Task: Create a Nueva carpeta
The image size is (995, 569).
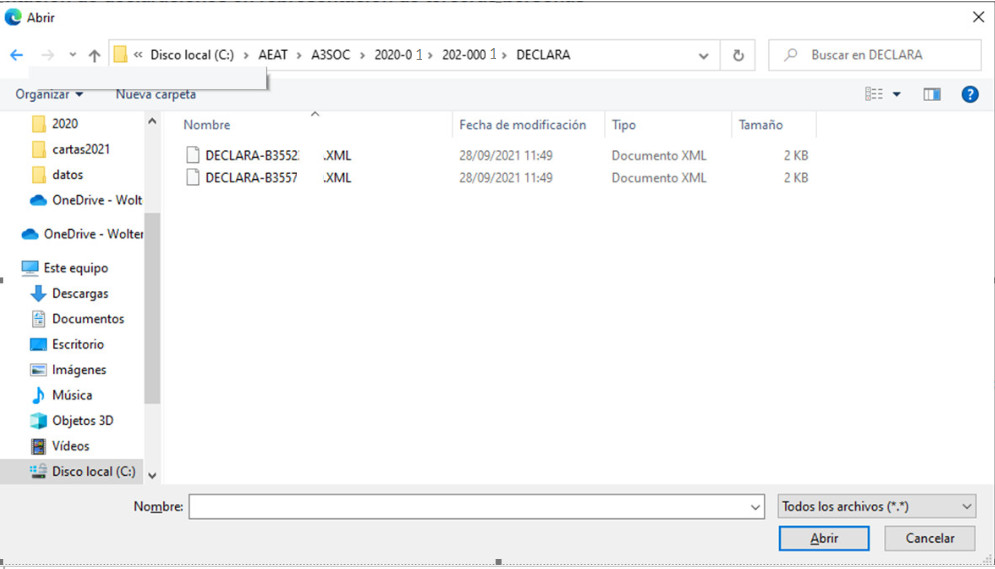Action: pos(155,95)
